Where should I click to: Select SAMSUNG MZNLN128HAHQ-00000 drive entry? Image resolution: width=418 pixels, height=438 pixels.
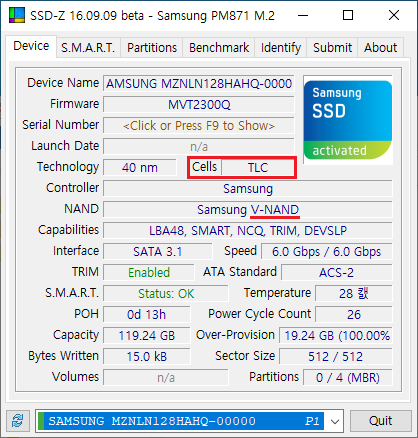coord(181,421)
